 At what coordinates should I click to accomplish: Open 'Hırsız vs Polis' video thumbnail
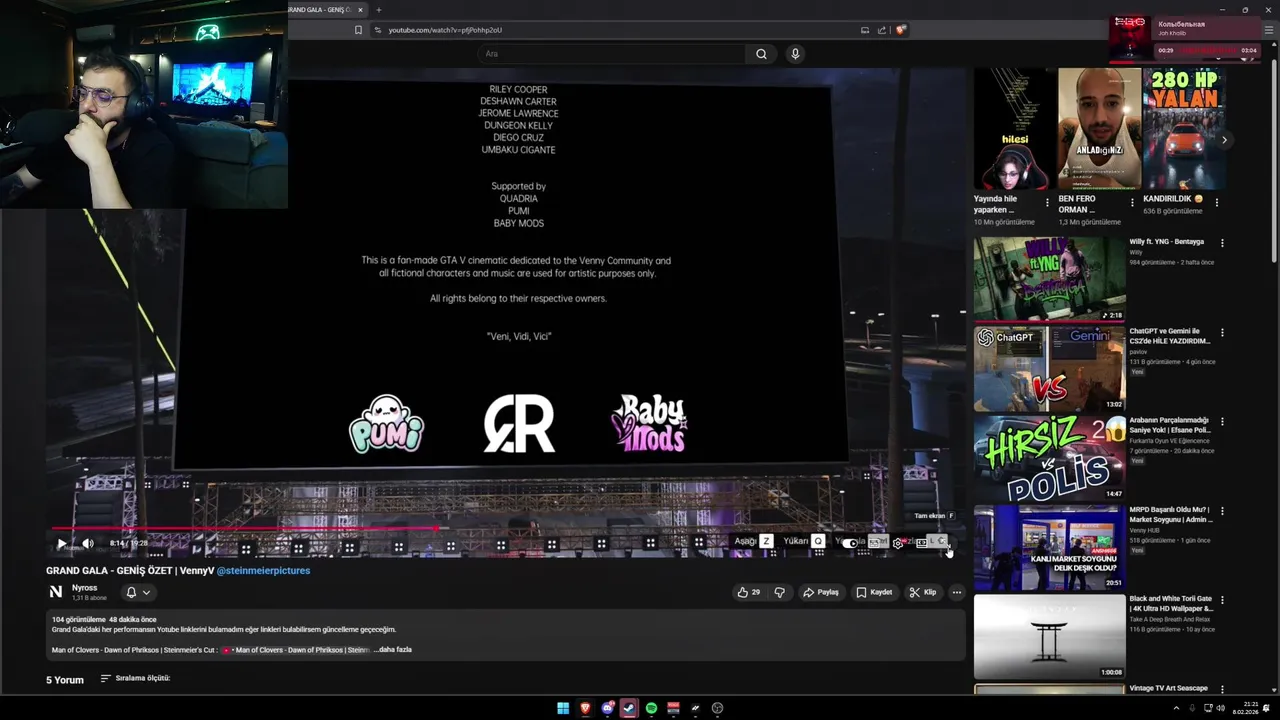click(x=1049, y=458)
